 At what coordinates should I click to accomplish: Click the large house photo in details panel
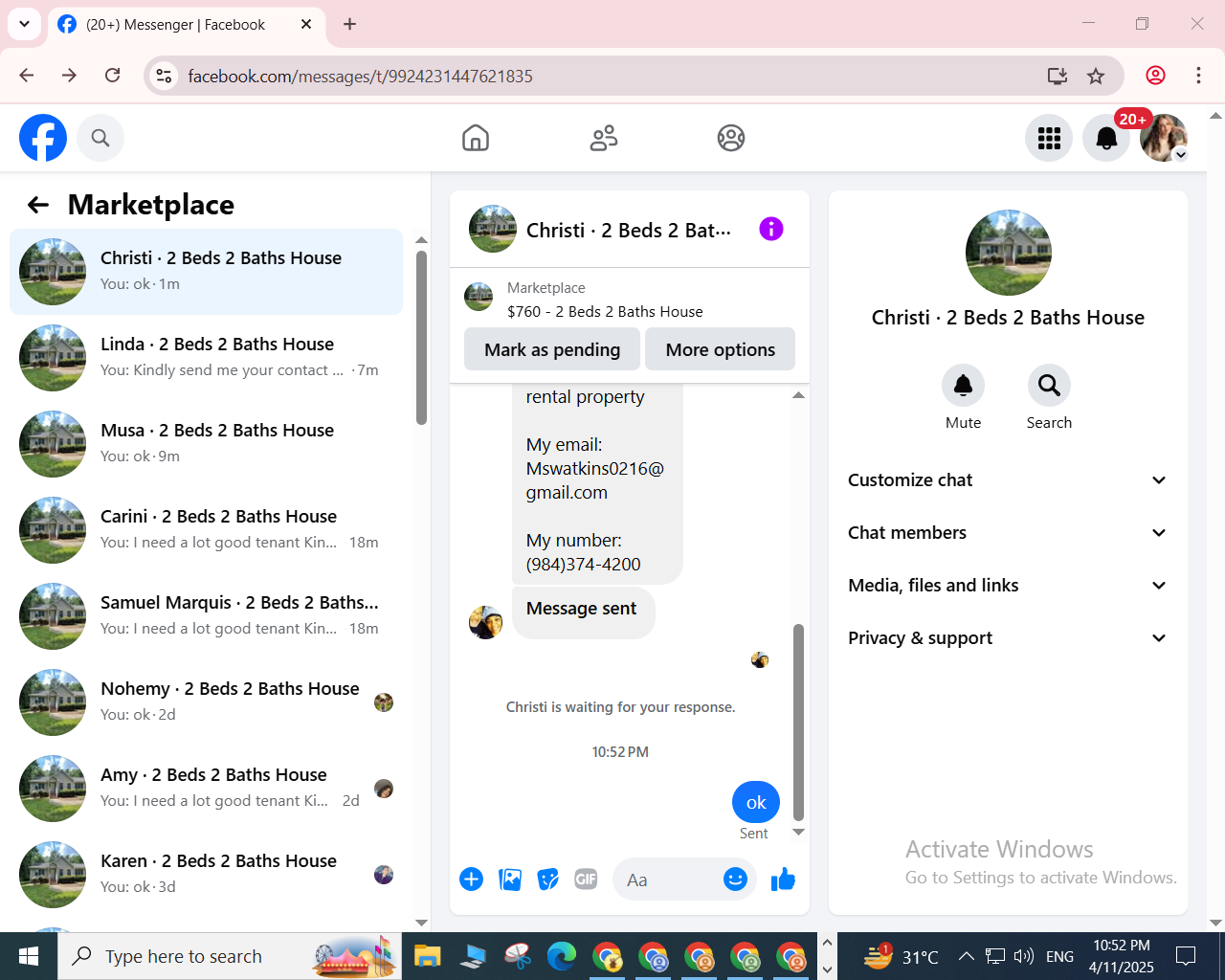[x=1009, y=253]
